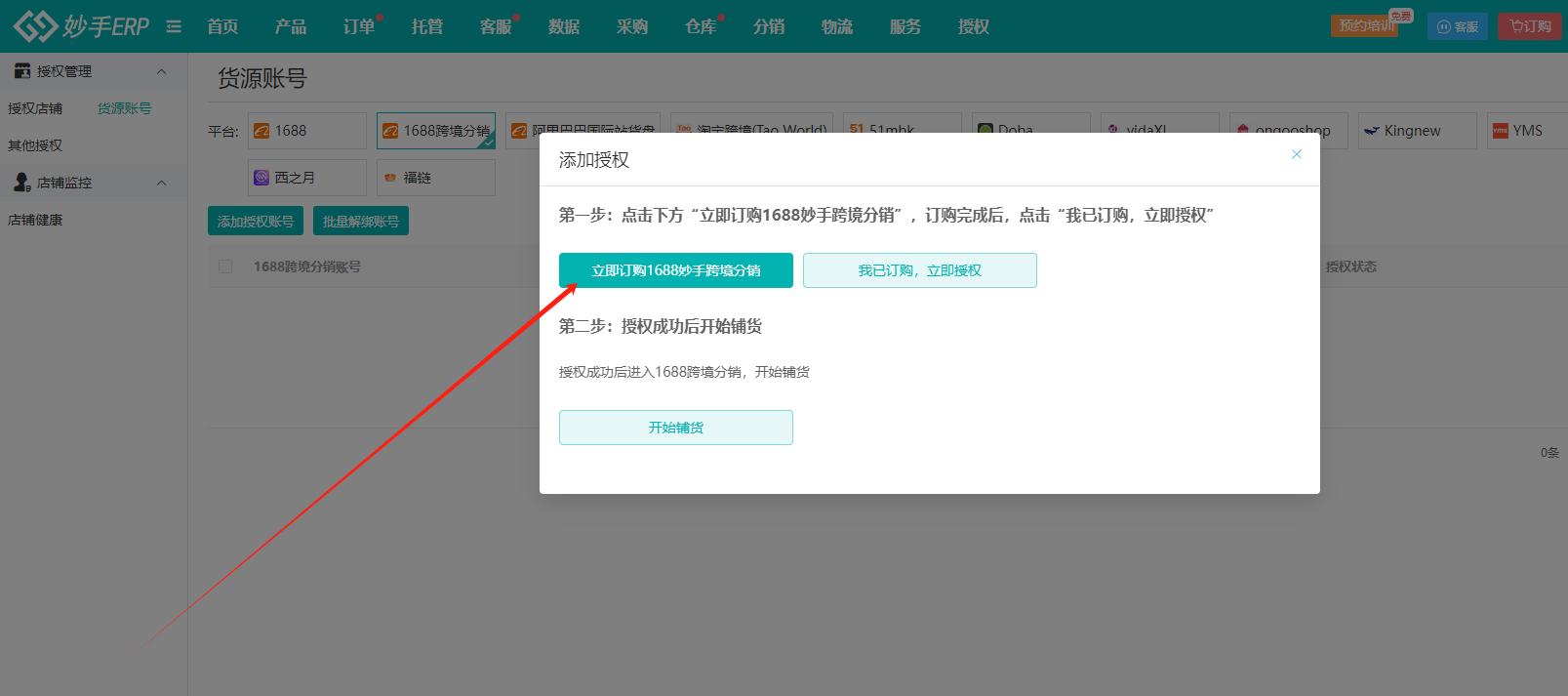1568x696 pixels.
Task: Open the 采购 top menu
Action: pos(632,26)
